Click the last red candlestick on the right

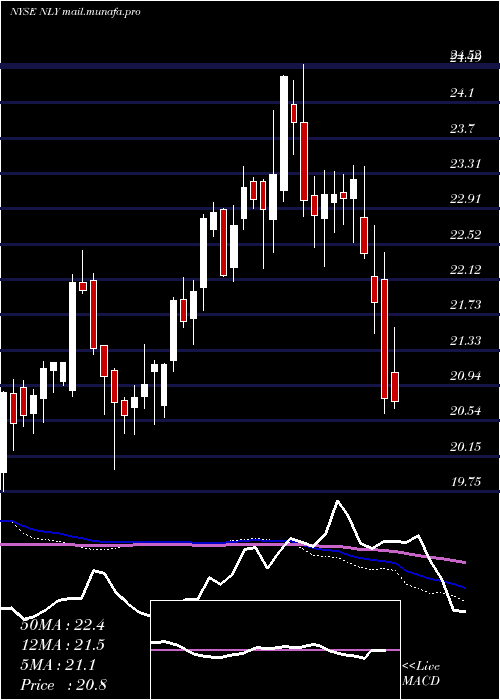click(395, 387)
